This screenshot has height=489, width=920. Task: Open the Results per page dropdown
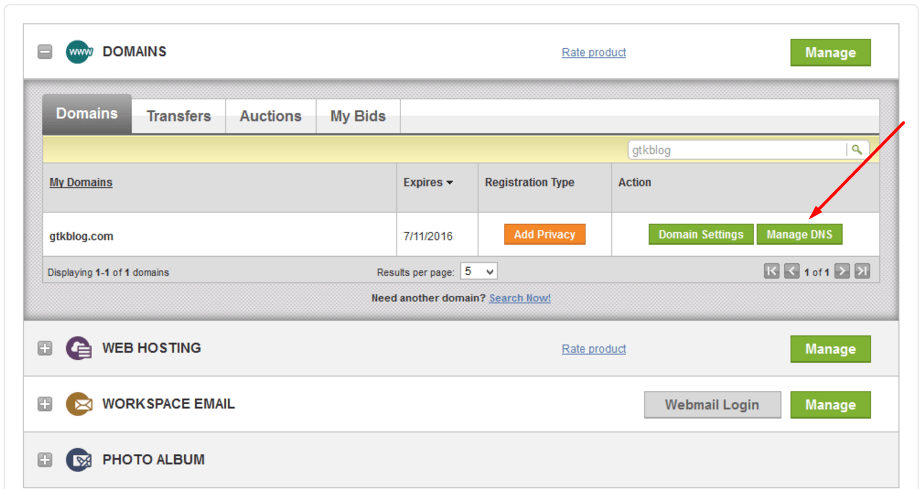[x=479, y=271]
